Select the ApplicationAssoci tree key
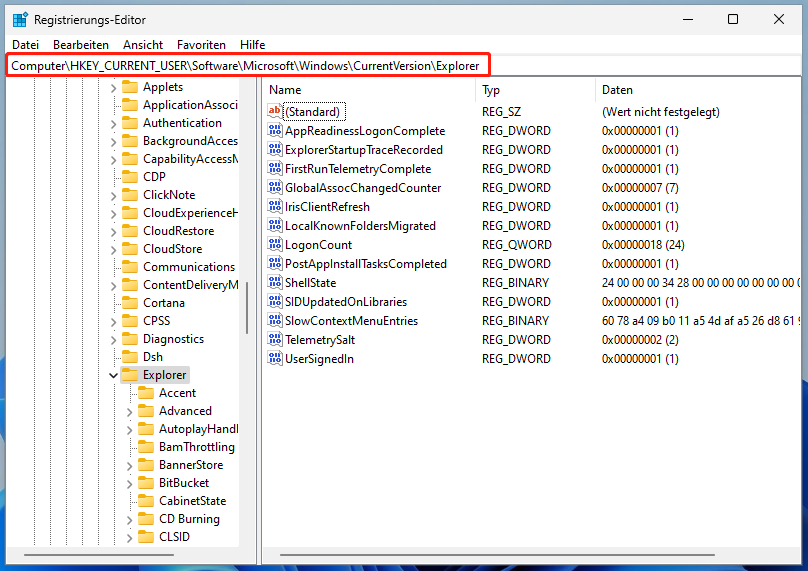Viewport: 808px width, 571px height. pyautogui.click(x=190, y=105)
